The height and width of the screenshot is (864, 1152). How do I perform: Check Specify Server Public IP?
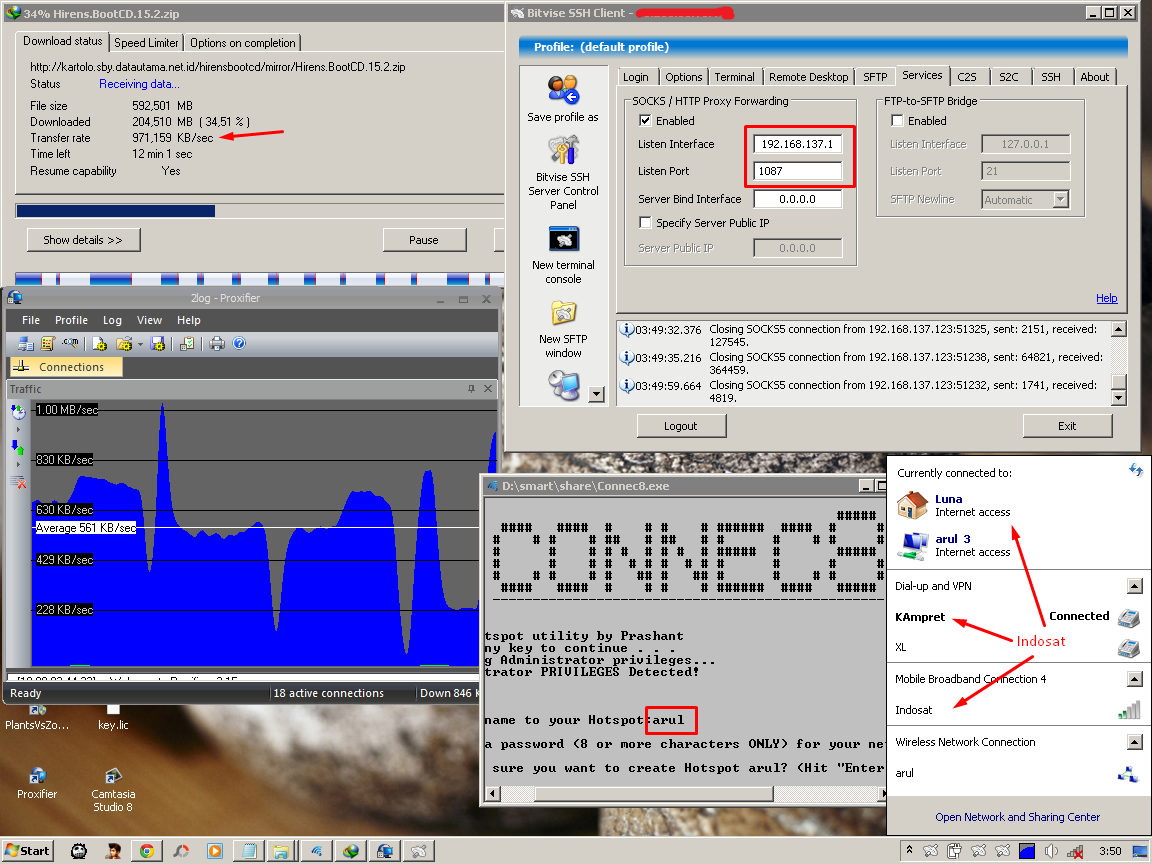(x=645, y=223)
